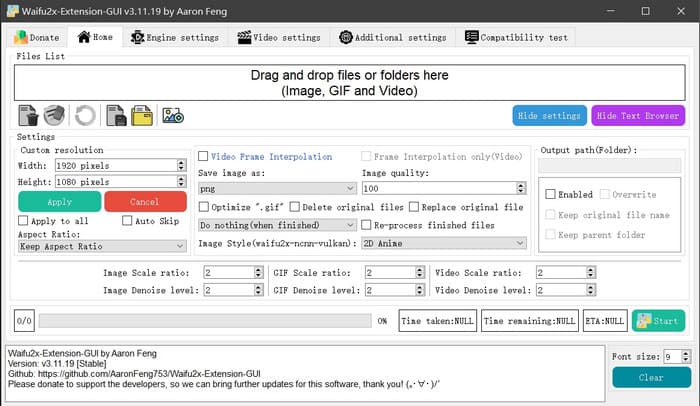This screenshot has width=700, height=406.
Task: Open the Donate tab
Action: (x=37, y=38)
